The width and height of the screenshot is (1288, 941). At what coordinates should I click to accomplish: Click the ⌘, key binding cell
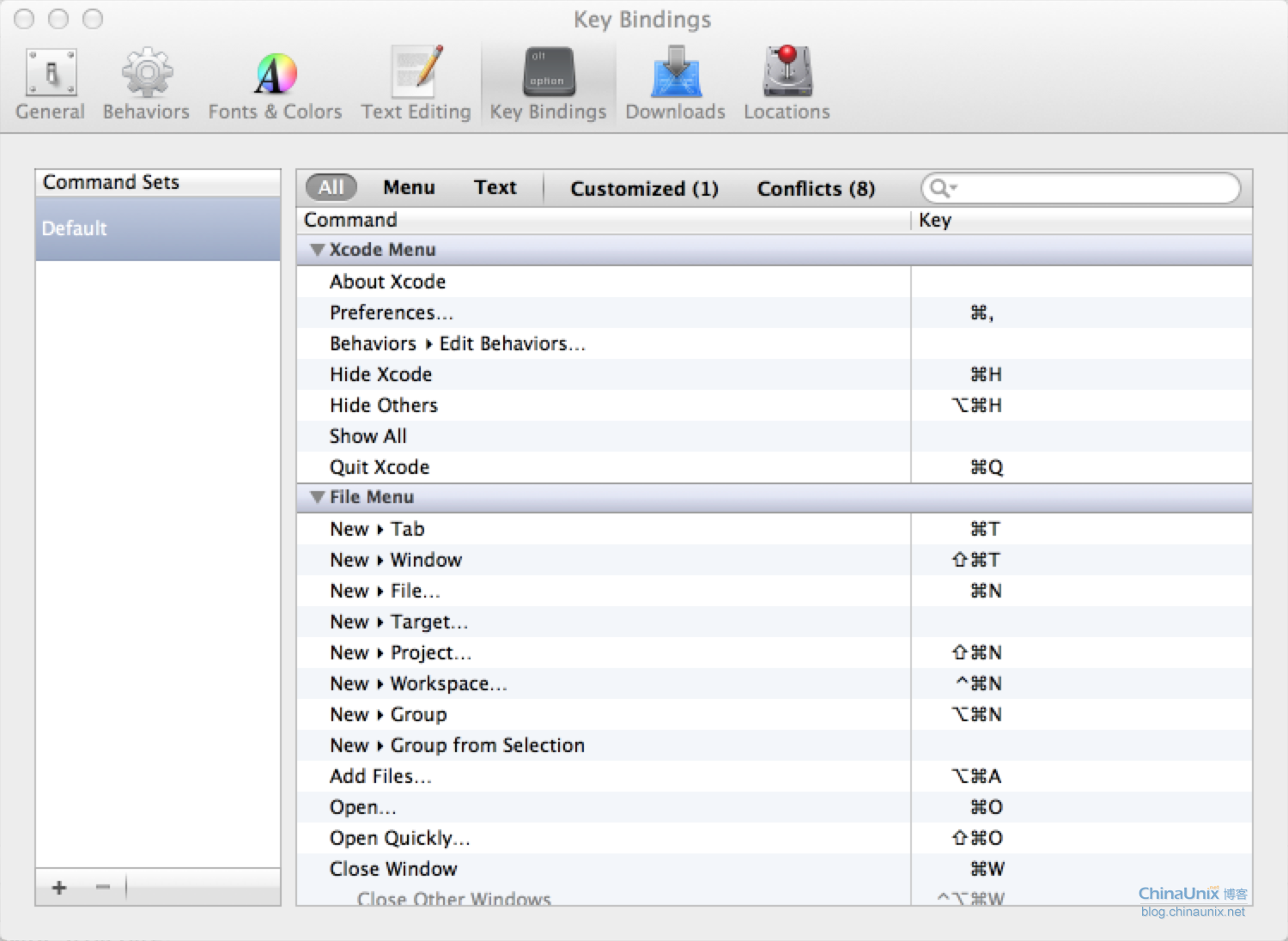pos(1082,313)
